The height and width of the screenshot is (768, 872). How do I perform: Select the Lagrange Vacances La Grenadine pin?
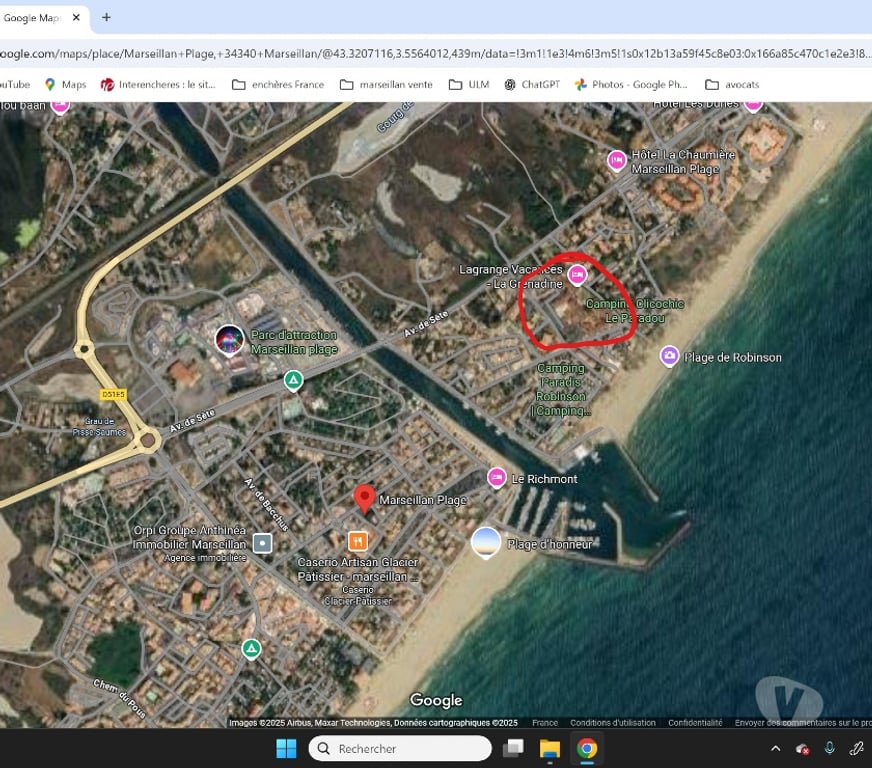pos(577,274)
